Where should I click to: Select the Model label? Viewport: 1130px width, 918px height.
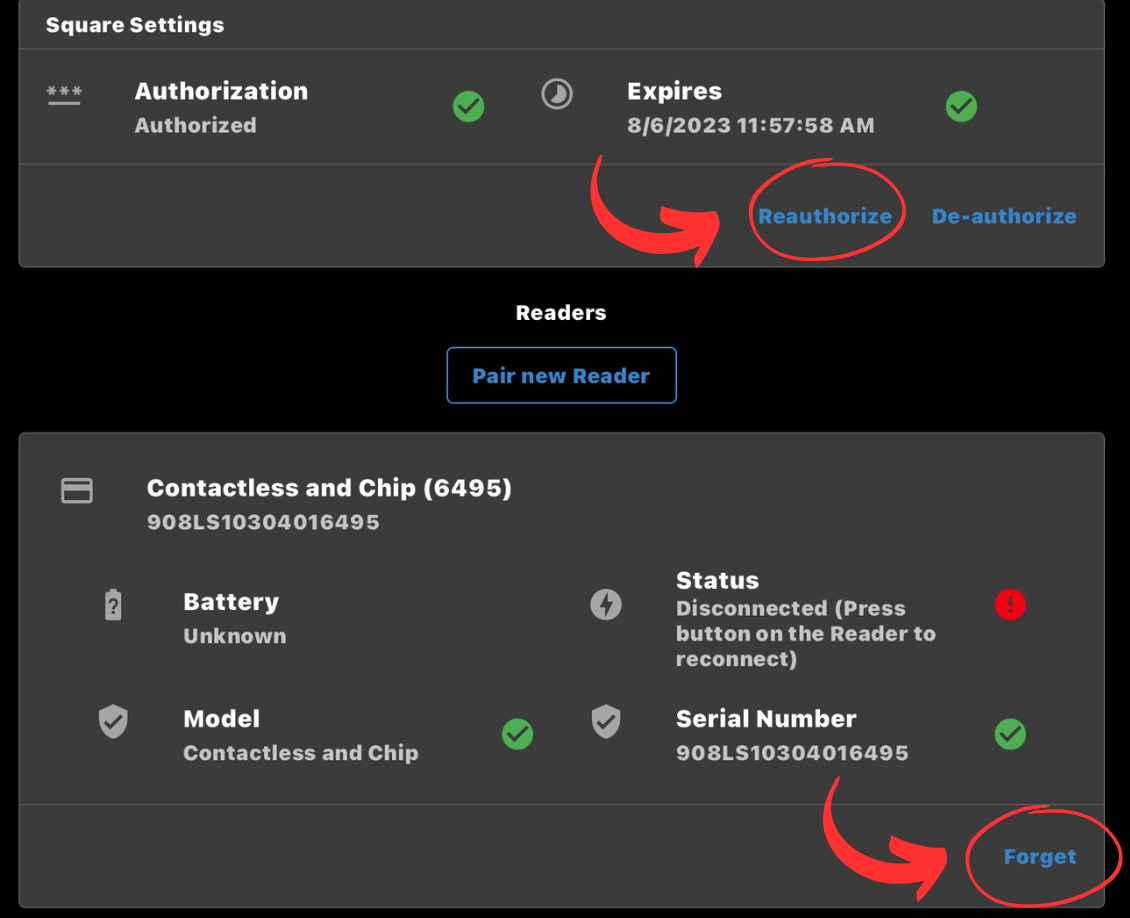[221, 719]
